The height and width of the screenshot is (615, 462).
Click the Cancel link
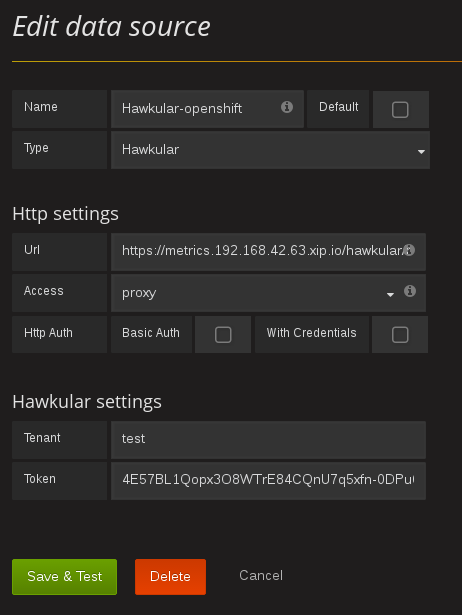(x=261, y=575)
